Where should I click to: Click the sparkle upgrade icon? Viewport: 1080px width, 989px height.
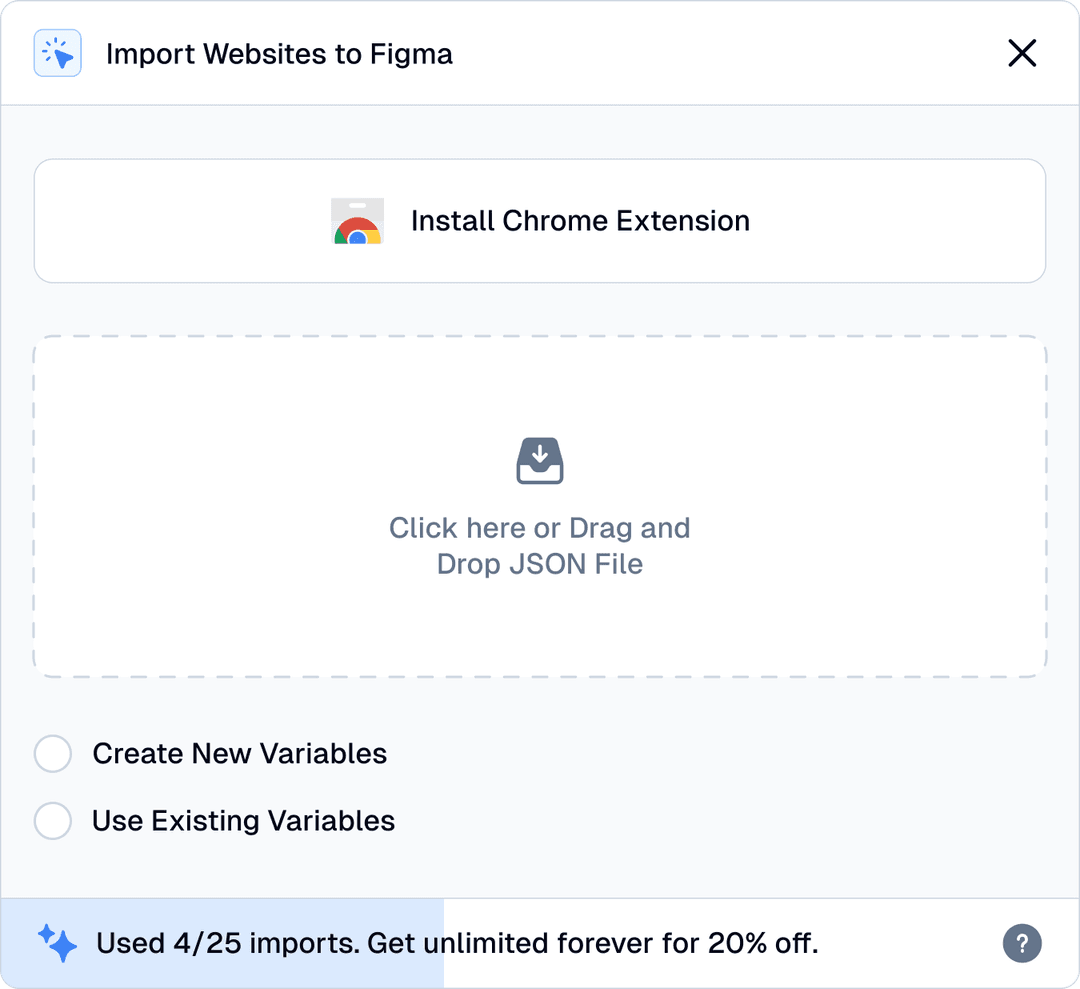point(58,944)
